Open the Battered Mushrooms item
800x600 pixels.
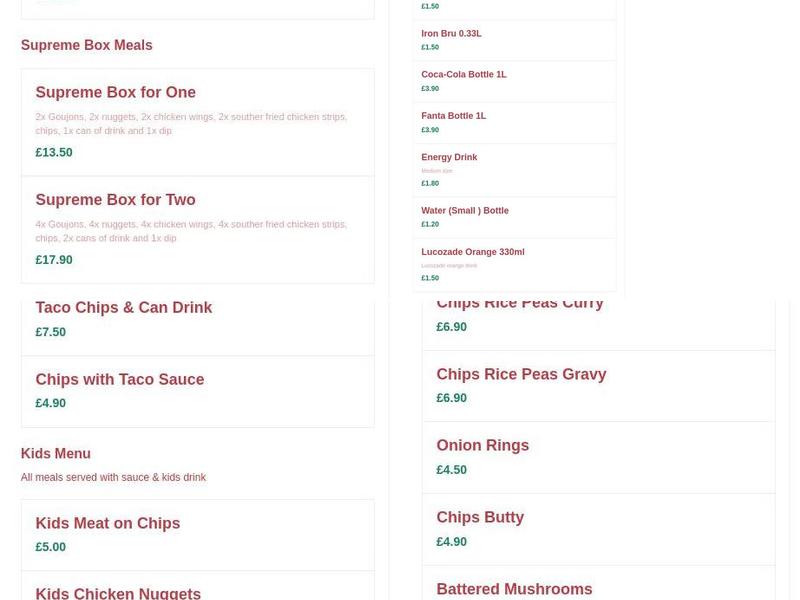point(514,588)
